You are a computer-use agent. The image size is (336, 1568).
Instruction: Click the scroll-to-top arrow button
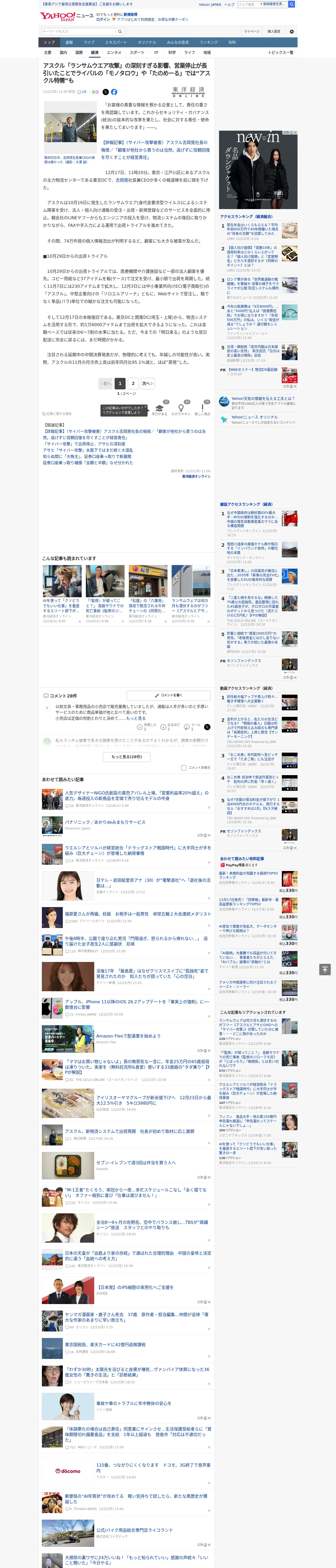pyautogui.click(x=324, y=970)
